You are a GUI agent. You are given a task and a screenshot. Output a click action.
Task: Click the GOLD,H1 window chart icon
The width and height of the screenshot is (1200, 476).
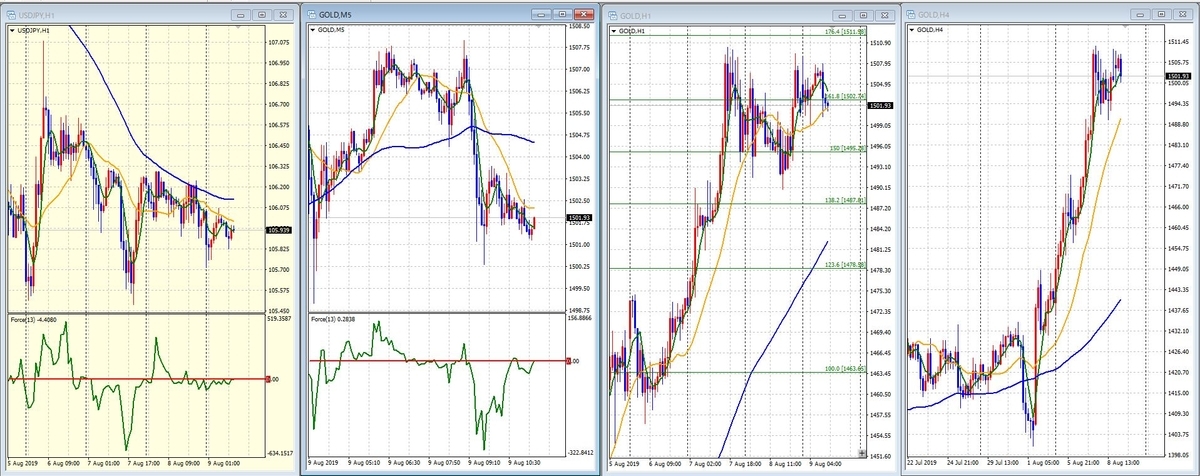click(611, 15)
